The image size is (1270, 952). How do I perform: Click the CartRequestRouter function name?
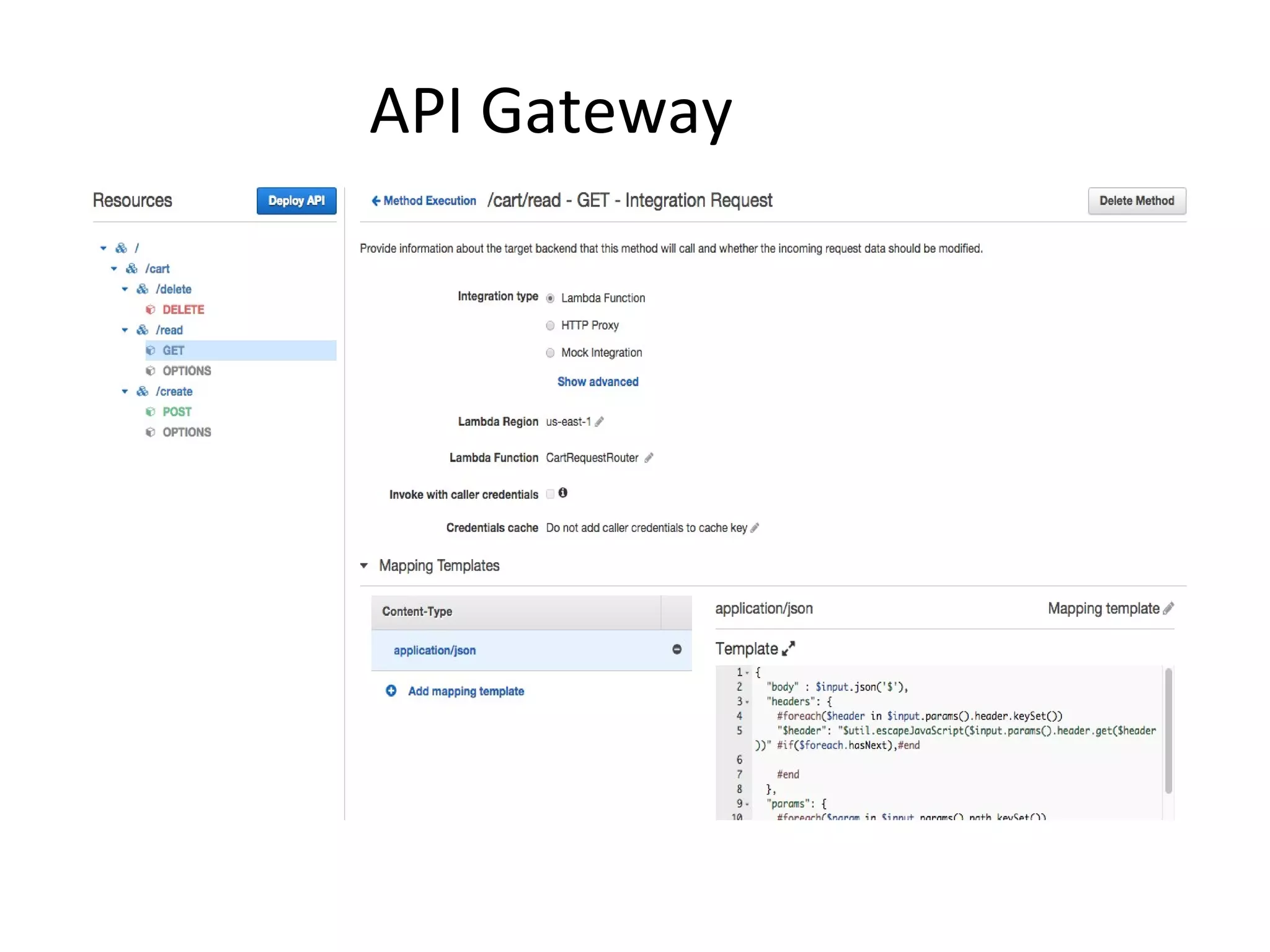click(x=592, y=457)
